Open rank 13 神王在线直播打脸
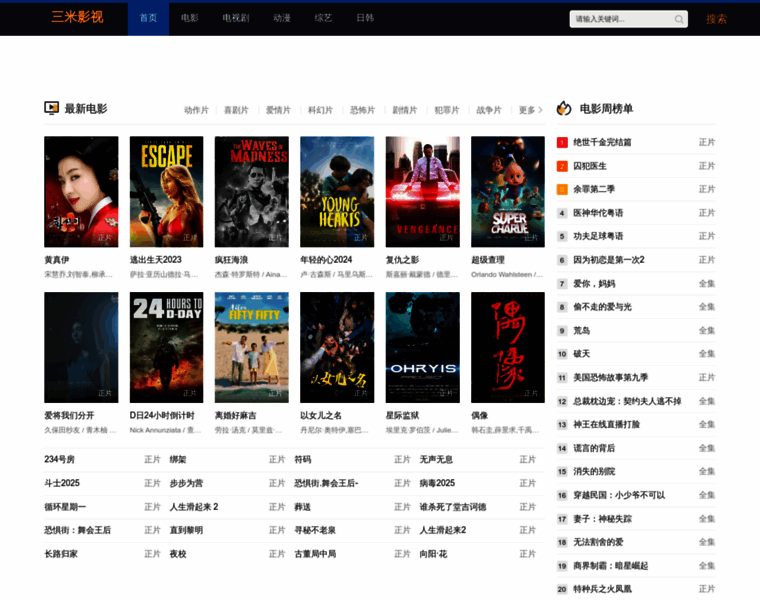760x600 pixels. [606, 425]
